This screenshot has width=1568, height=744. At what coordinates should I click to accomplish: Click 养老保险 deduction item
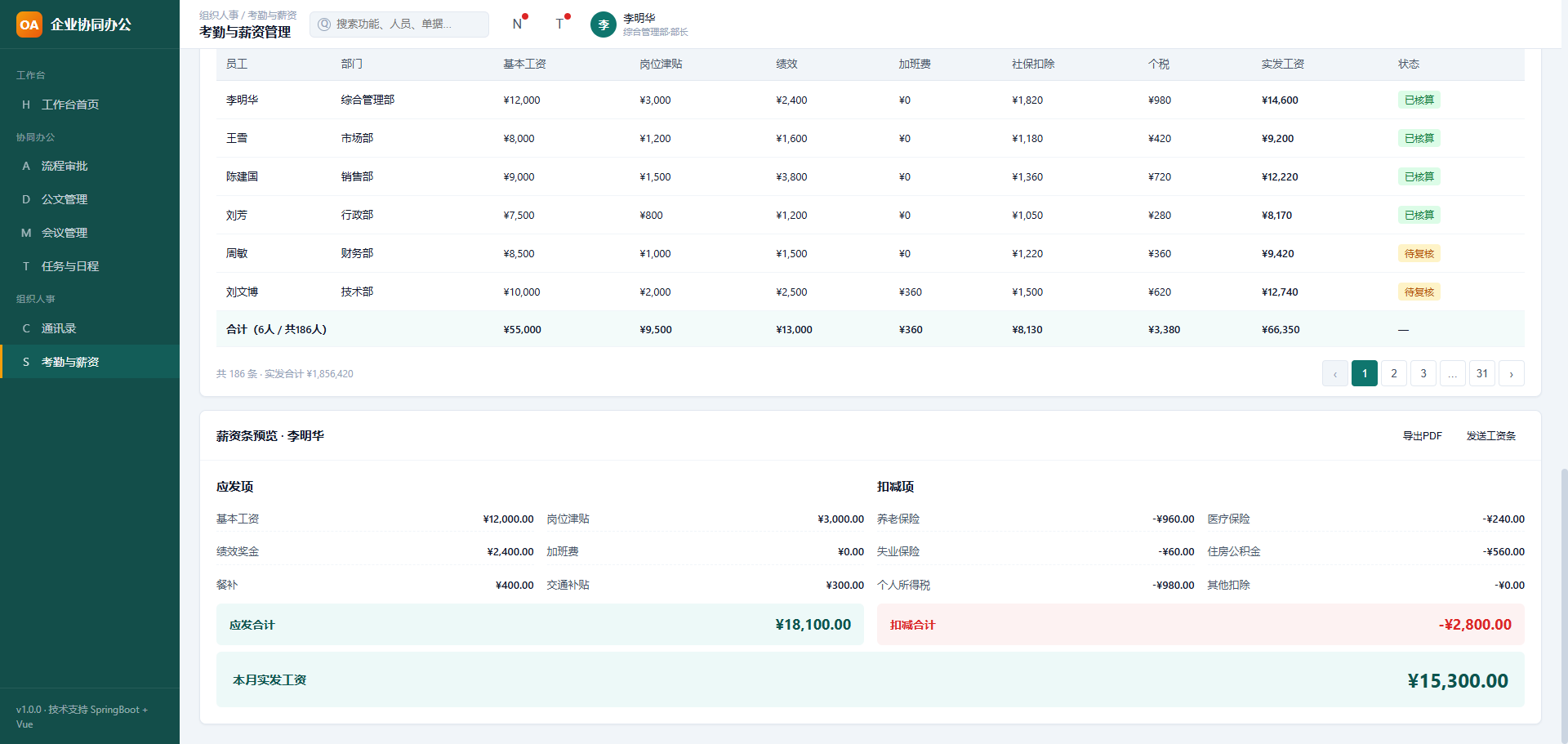(1036, 519)
